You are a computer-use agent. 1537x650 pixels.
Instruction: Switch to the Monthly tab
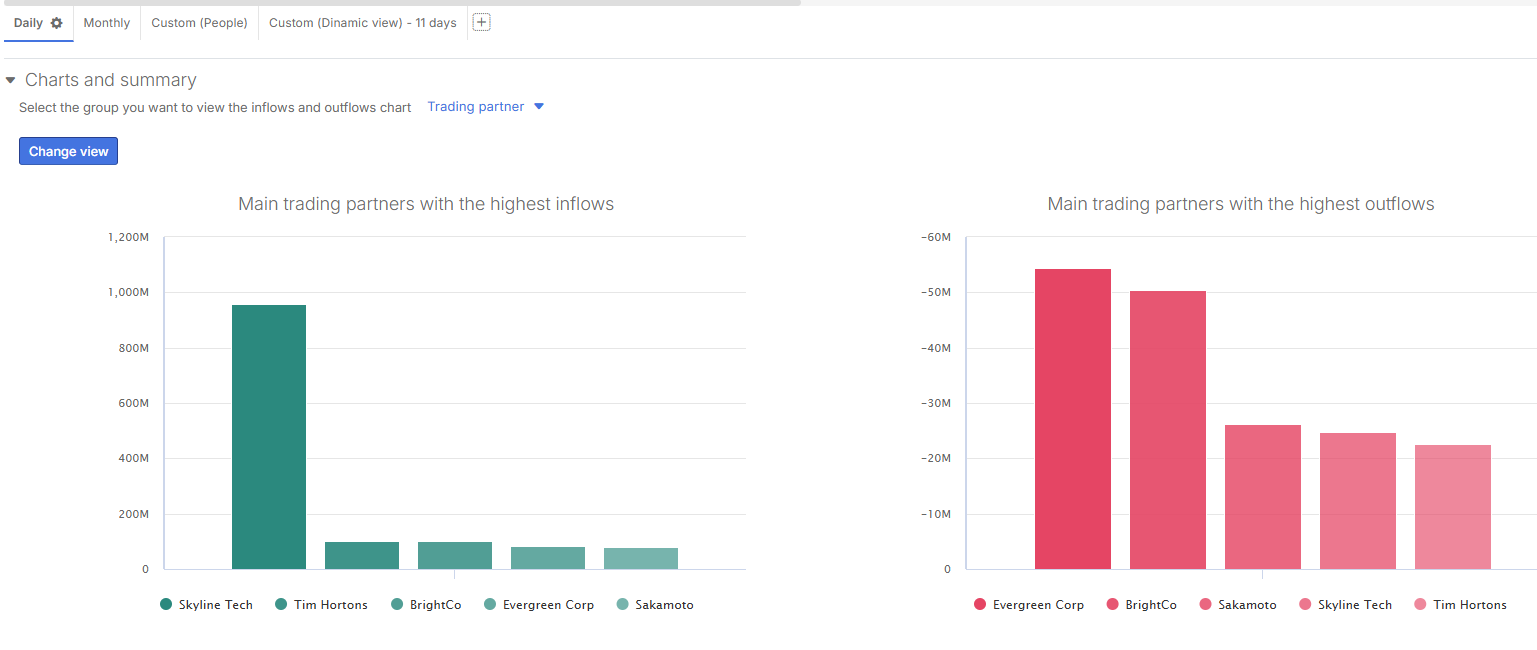[106, 23]
